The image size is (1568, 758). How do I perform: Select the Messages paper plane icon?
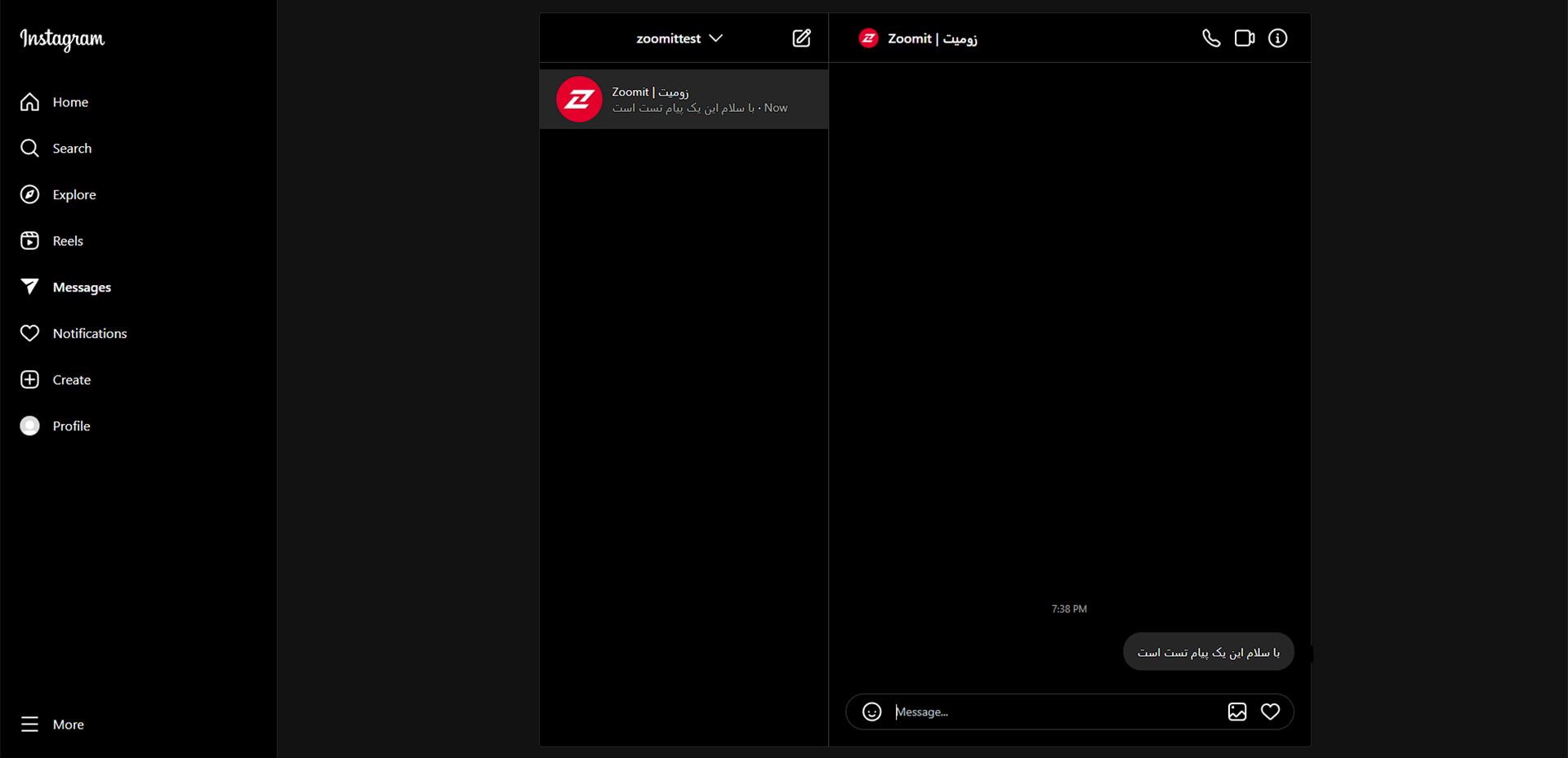click(29, 287)
